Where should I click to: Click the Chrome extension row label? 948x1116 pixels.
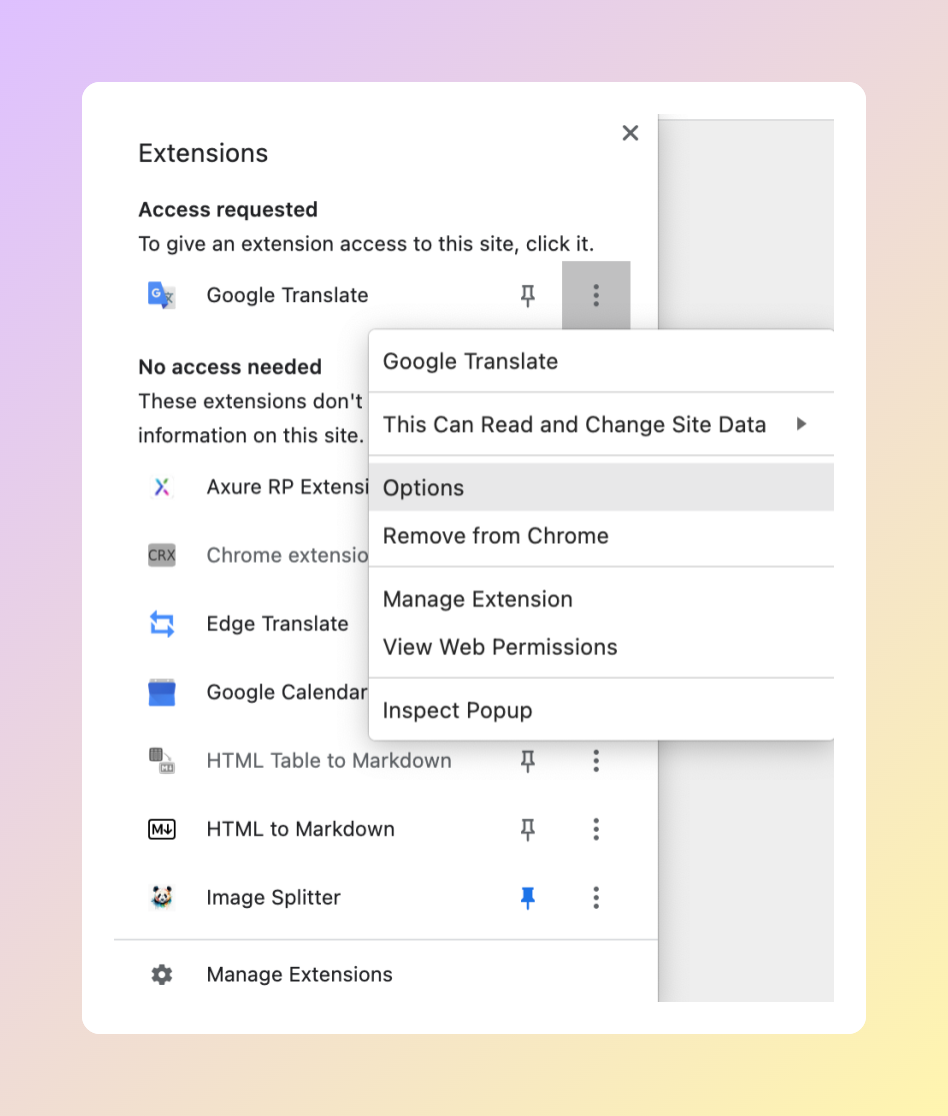tap(288, 555)
